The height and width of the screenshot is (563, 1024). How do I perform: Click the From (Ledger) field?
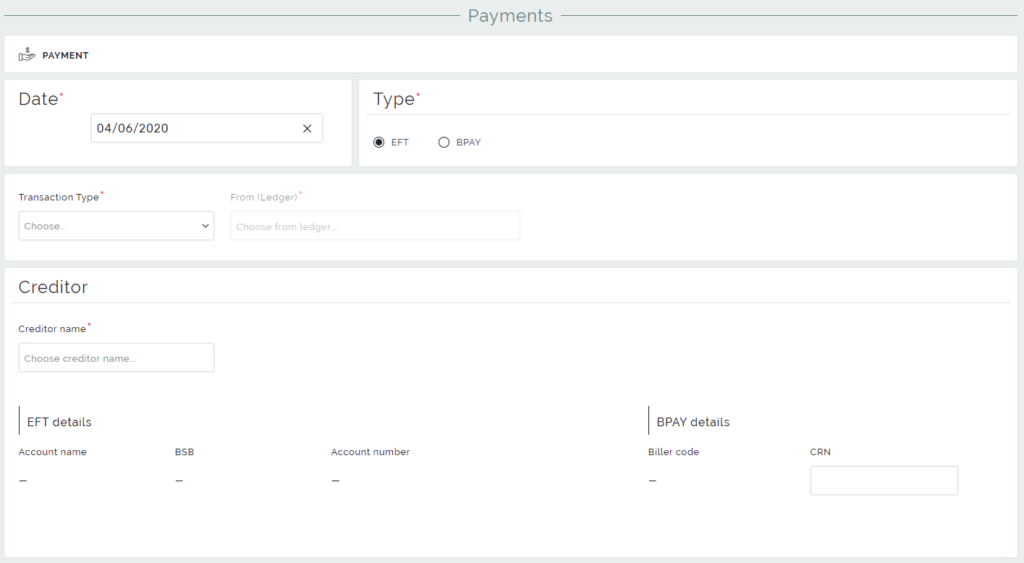pyautogui.click(x=375, y=226)
